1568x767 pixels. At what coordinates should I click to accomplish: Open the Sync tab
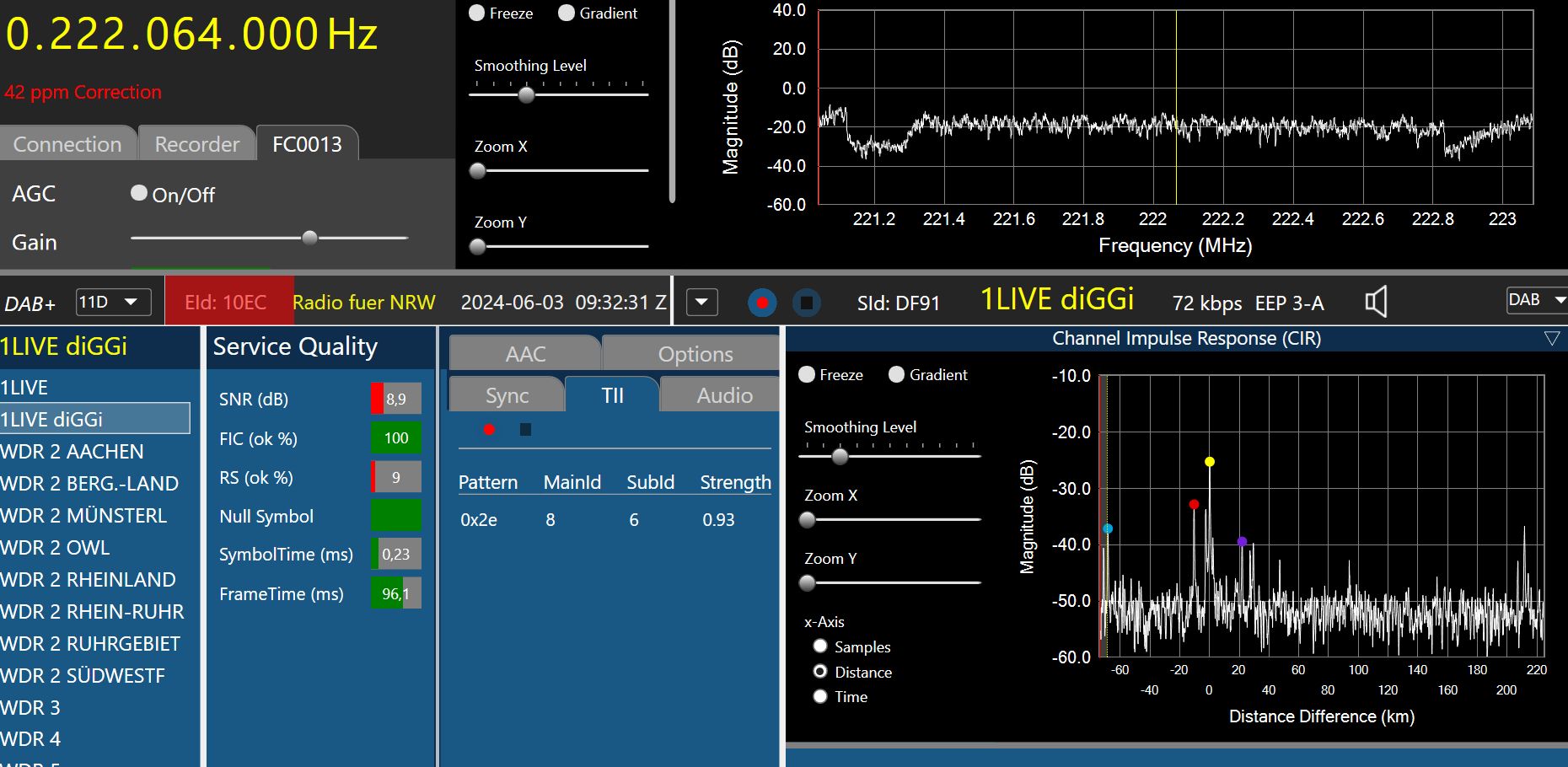pyautogui.click(x=507, y=395)
